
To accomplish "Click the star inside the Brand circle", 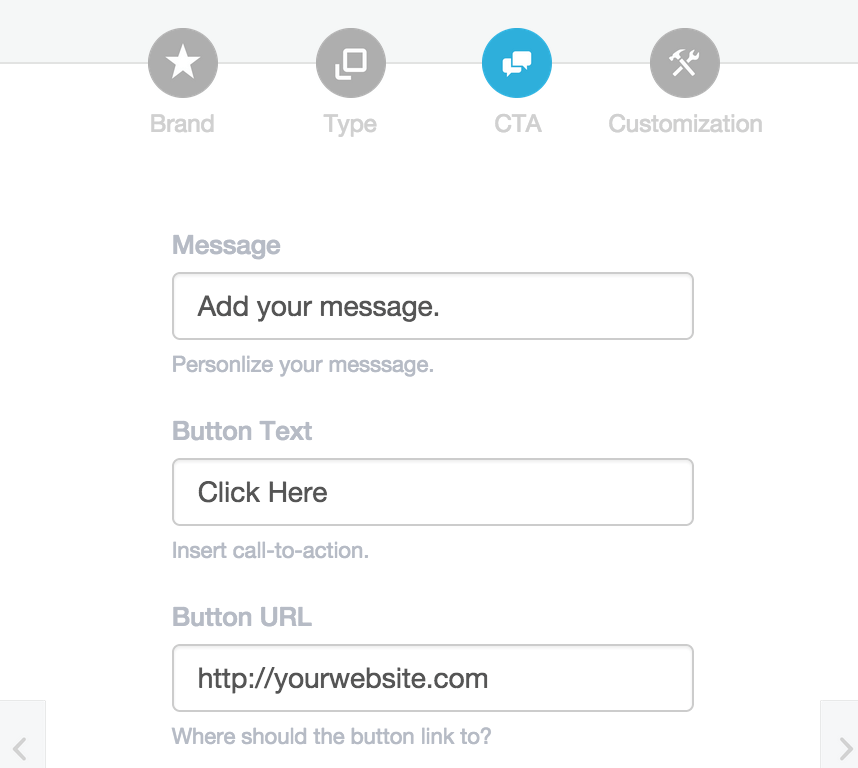I will click(183, 62).
